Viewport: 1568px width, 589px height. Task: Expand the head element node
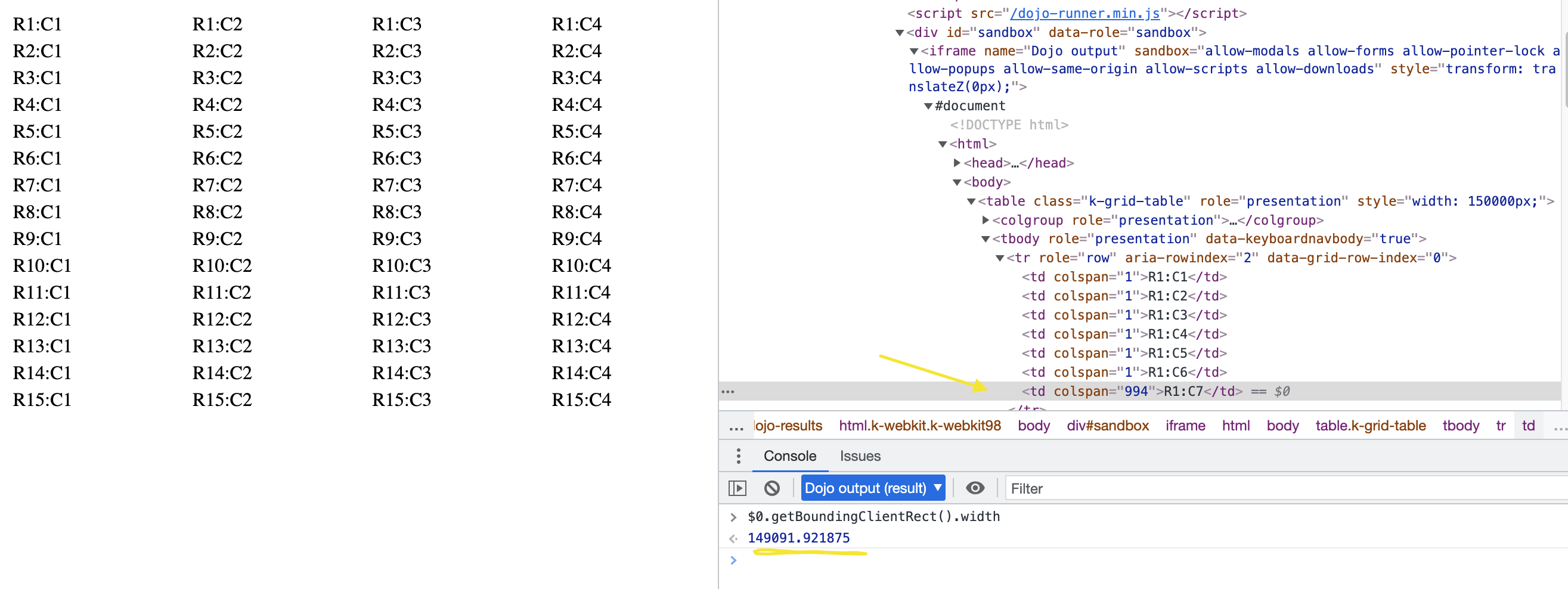click(957, 163)
